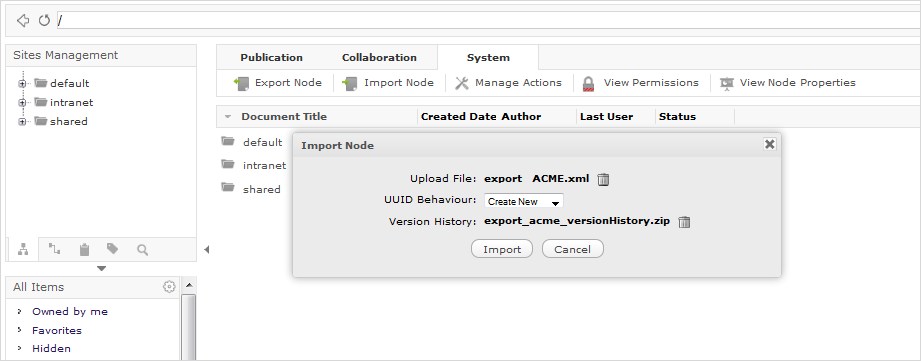Click the Import button
921x361 pixels.
click(x=502, y=249)
